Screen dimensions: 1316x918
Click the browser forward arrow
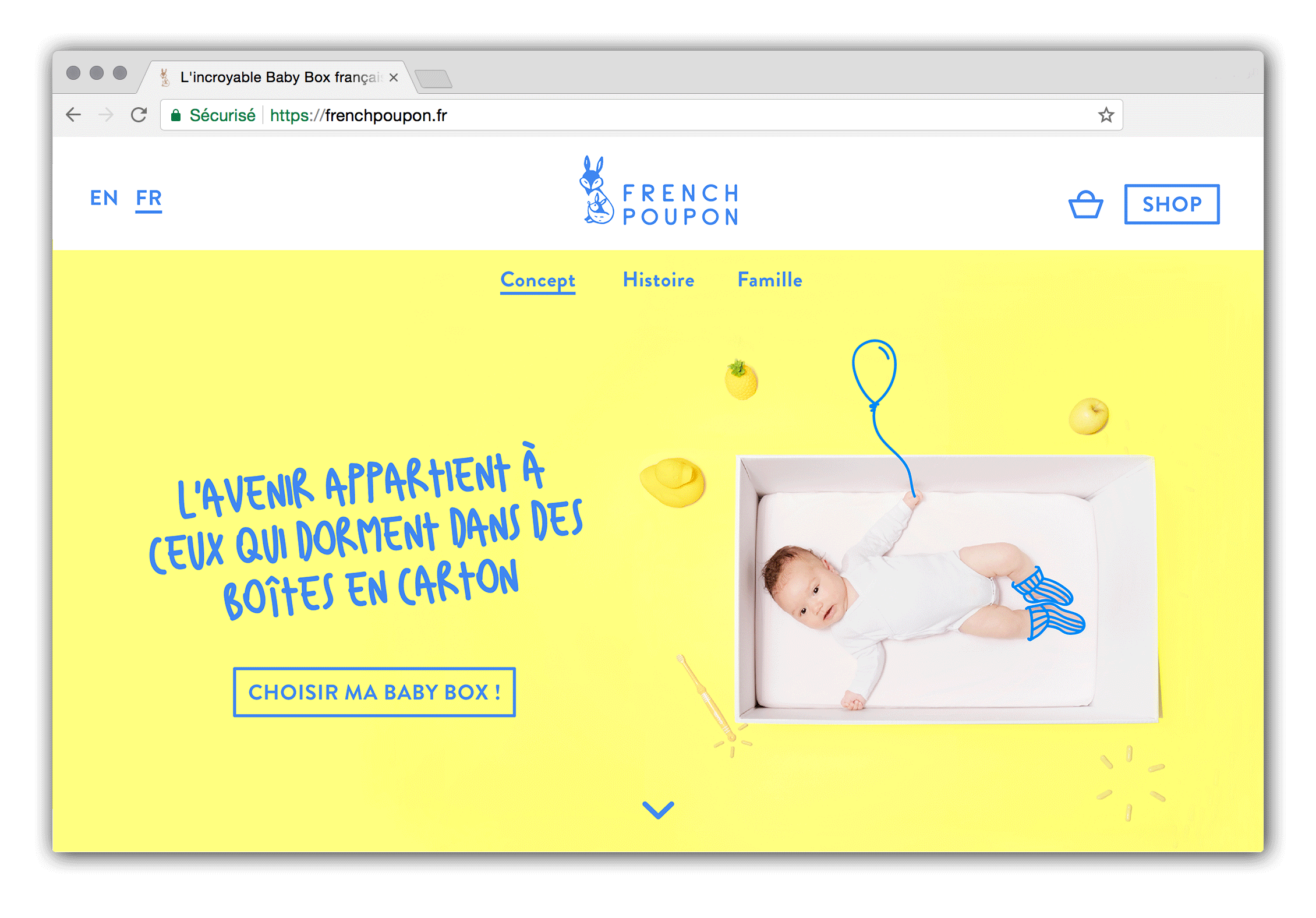(x=106, y=115)
